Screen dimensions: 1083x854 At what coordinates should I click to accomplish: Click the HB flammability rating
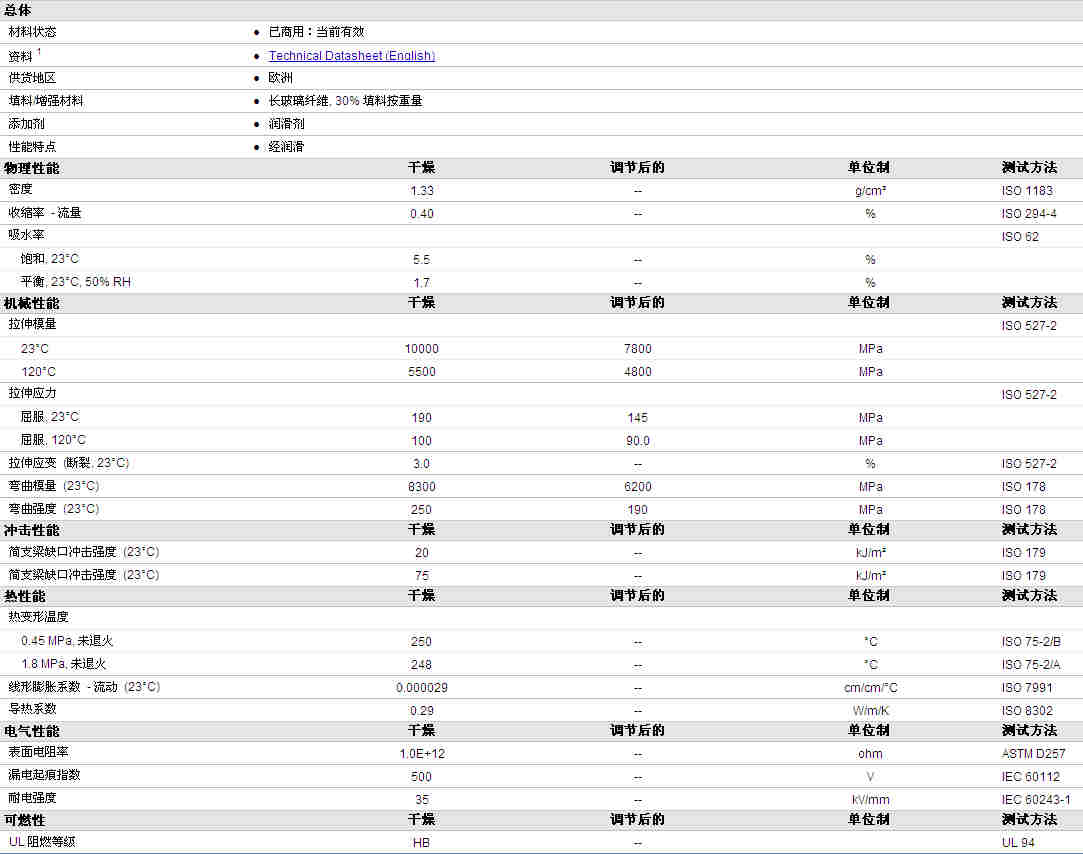coord(421,842)
